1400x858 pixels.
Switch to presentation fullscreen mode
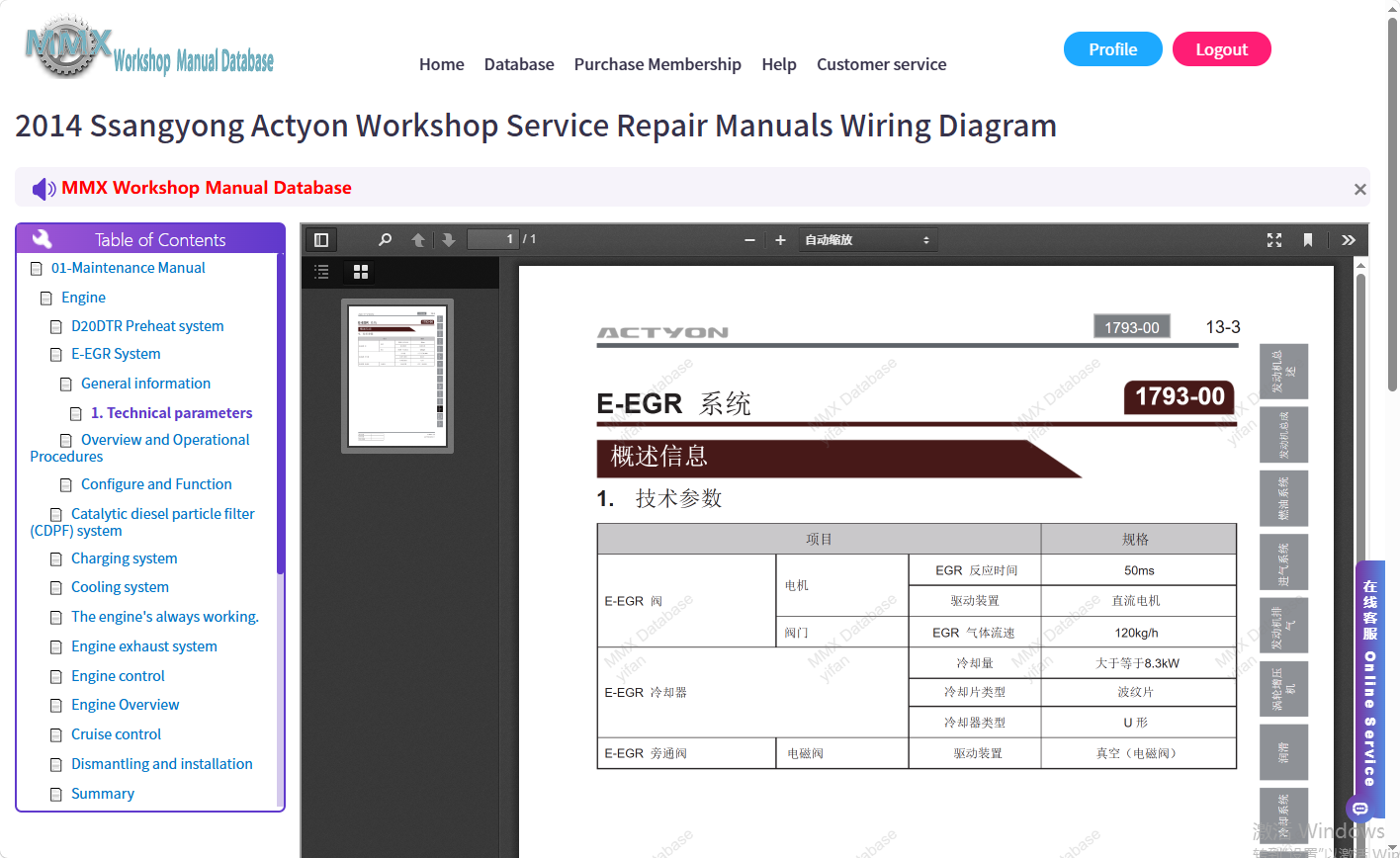pyautogui.click(x=1274, y=240)
